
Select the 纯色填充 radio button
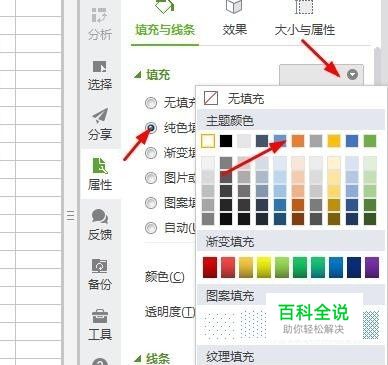[151, 127]
